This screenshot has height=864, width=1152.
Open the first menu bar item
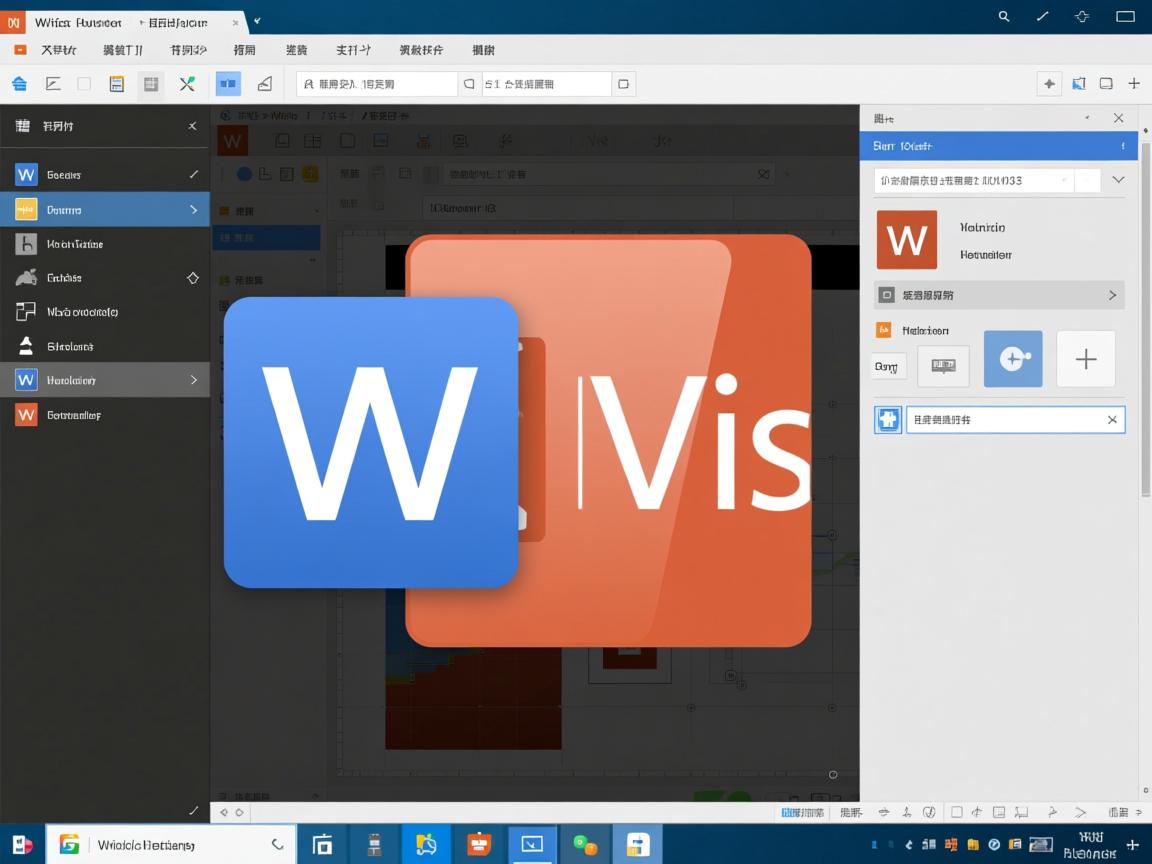[58, 50]
